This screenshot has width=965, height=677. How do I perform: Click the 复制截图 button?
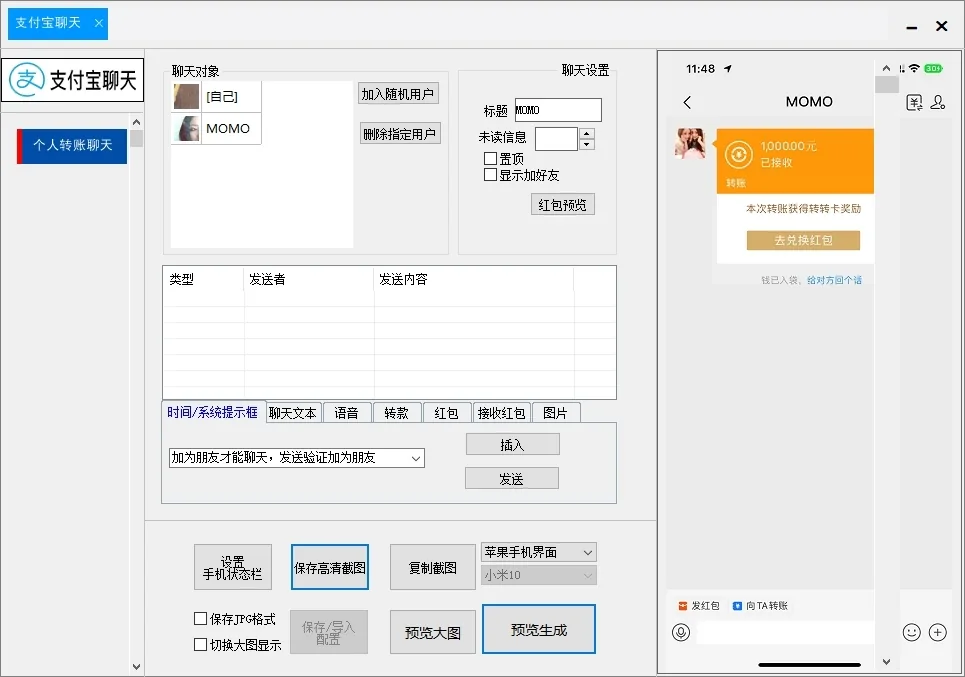(433, 567)
